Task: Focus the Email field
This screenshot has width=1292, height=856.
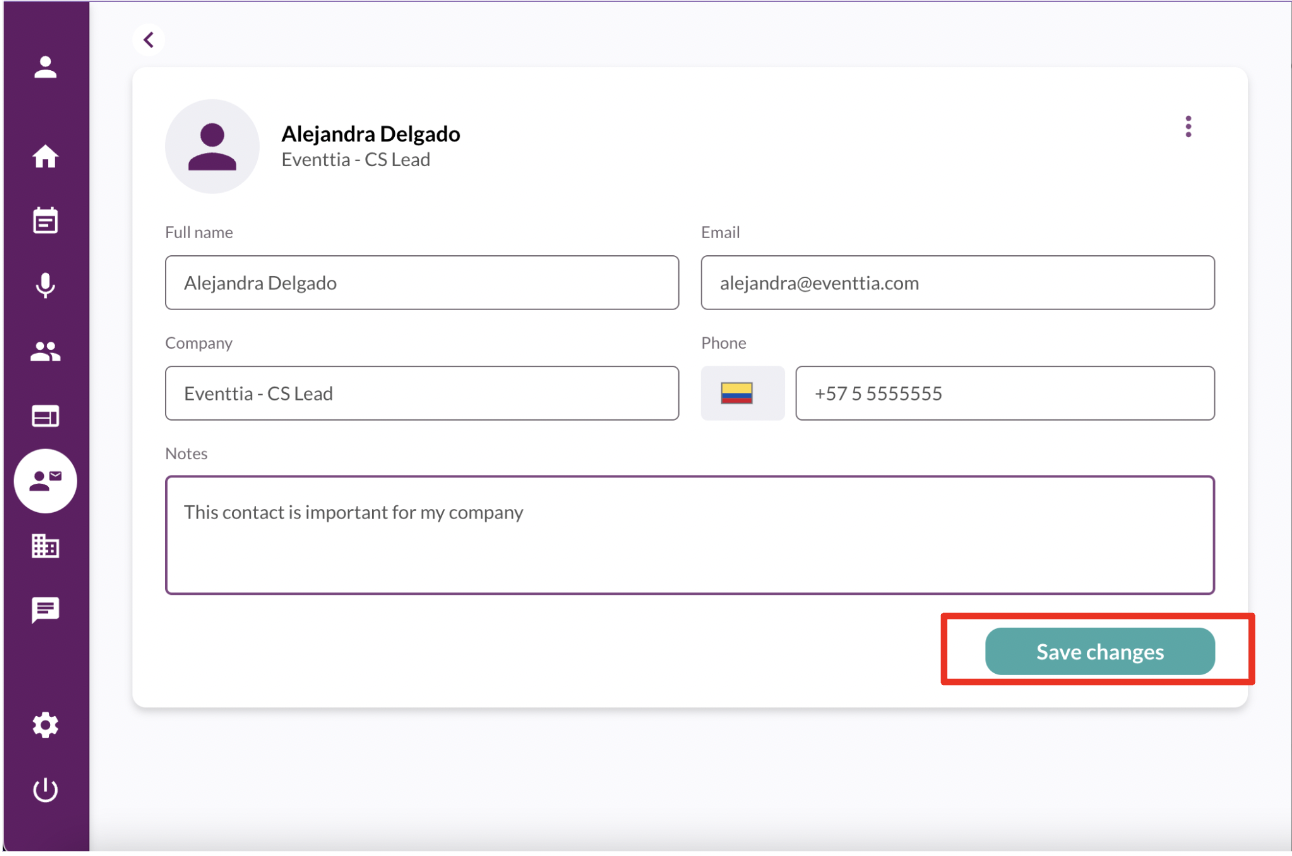Action: (x=957, y=283)
